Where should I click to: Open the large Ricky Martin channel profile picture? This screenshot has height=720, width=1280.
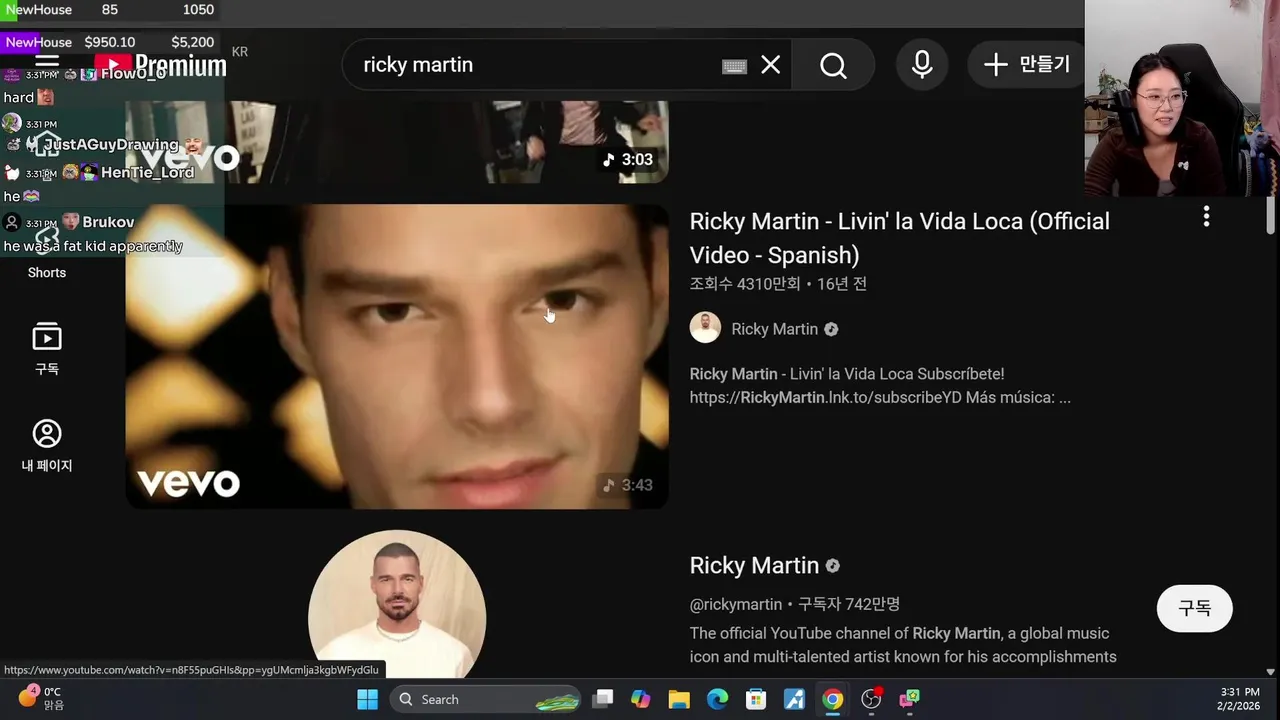click(397, 604)
